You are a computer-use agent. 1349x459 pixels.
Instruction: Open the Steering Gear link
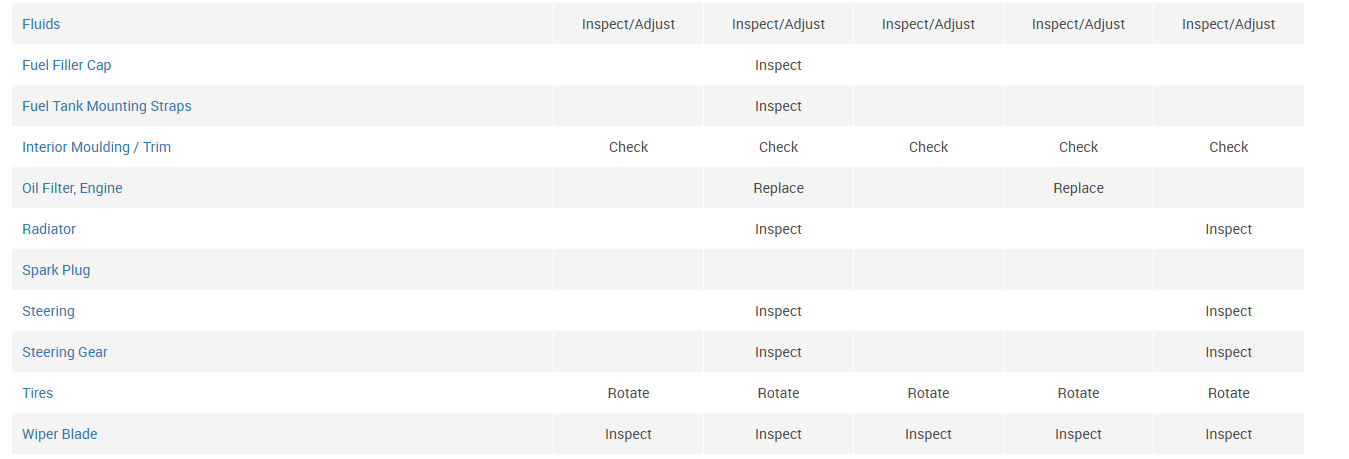pyautogui.click(x=65, y=352)
